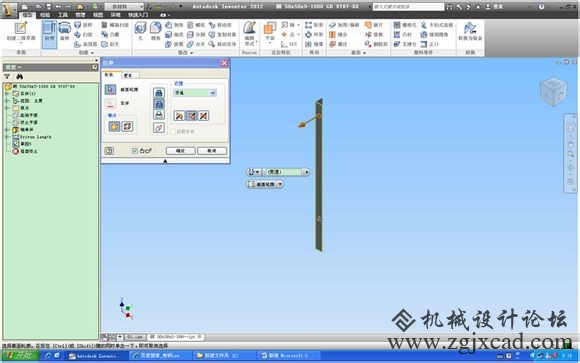Open the Extents dropdown in the dialog
Viewport: 580px width, 363px height.
click(x=195, y=93)
